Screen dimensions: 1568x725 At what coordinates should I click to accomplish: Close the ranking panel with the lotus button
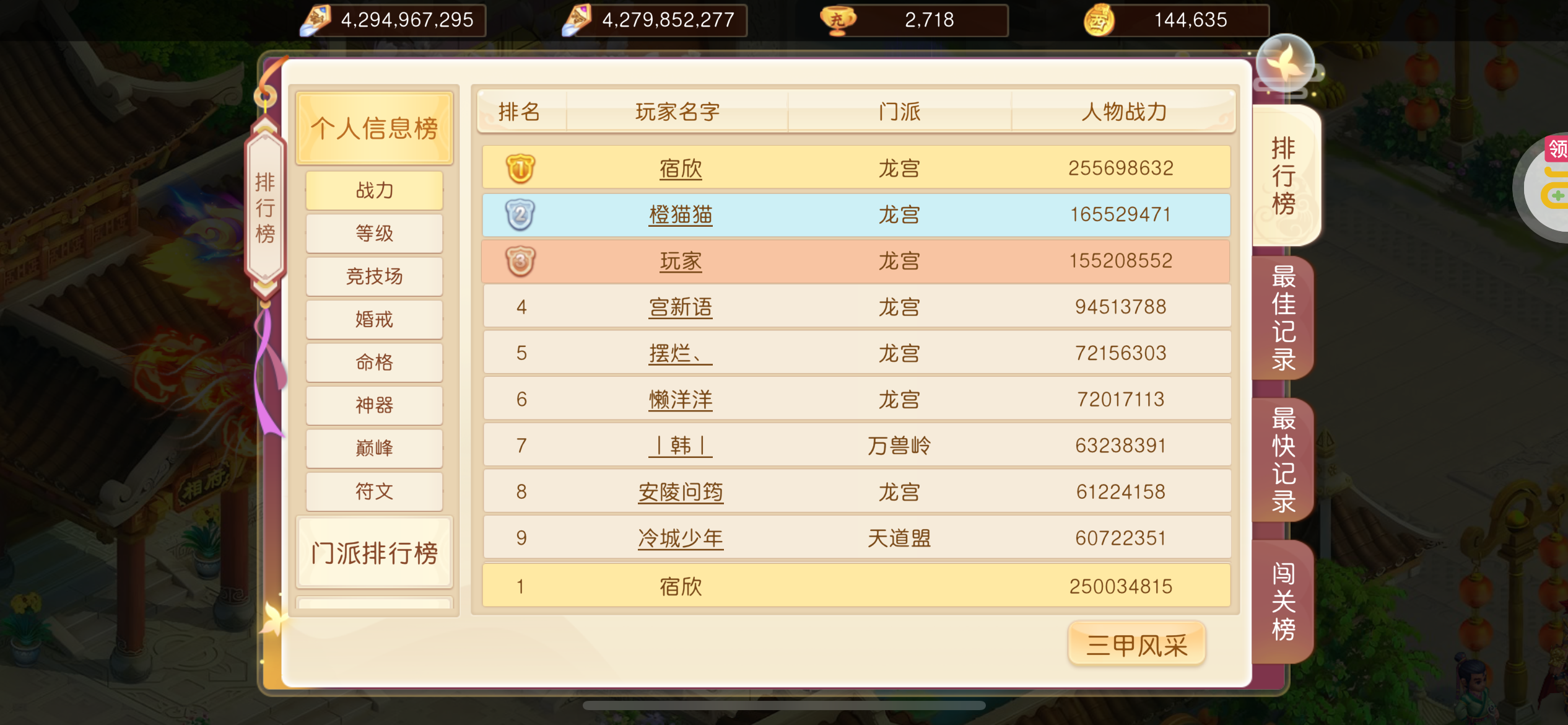[x=1286, y=64]
